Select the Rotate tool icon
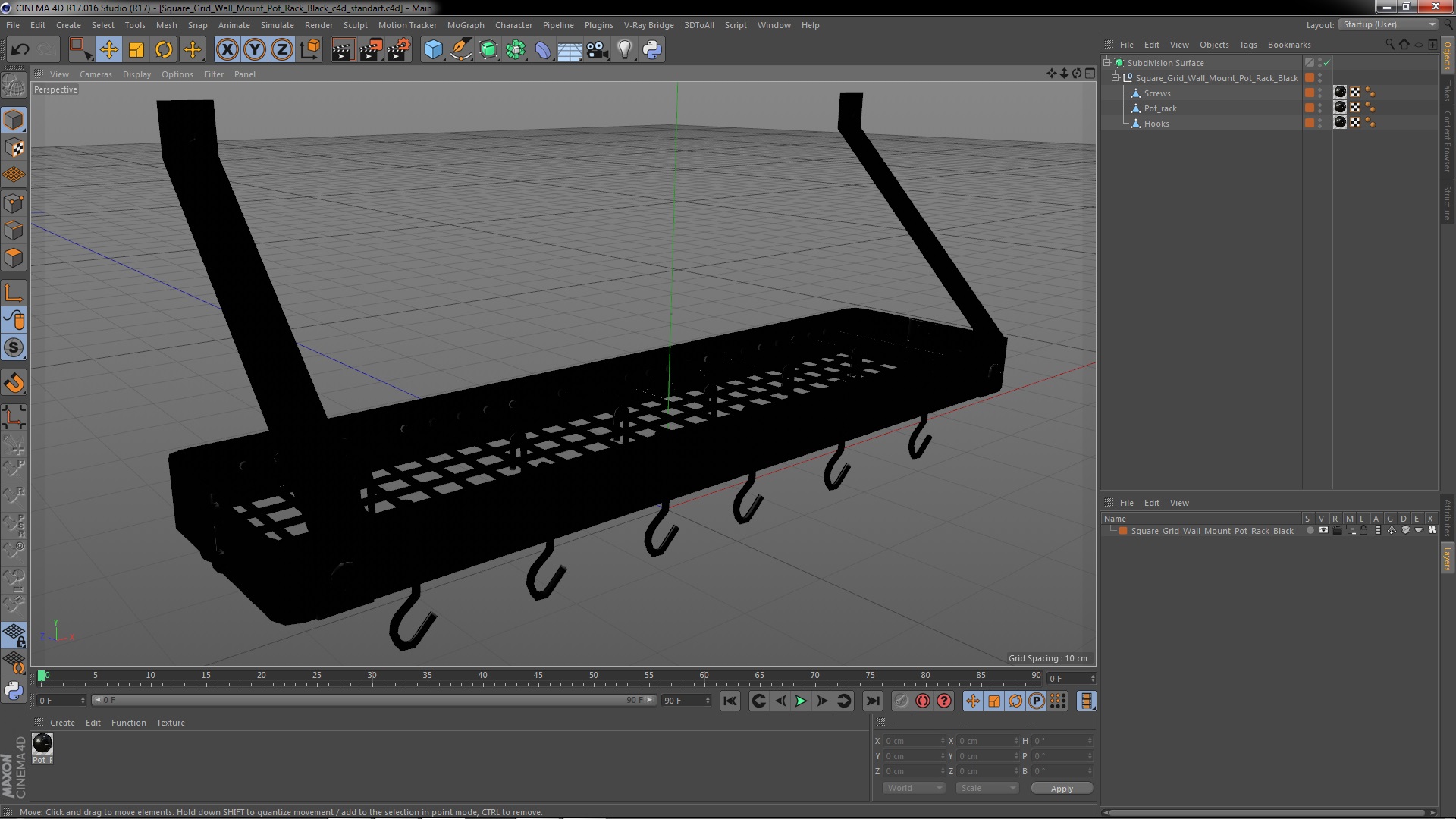Screen dimensions: 1456x819 (x=164, y=50)
